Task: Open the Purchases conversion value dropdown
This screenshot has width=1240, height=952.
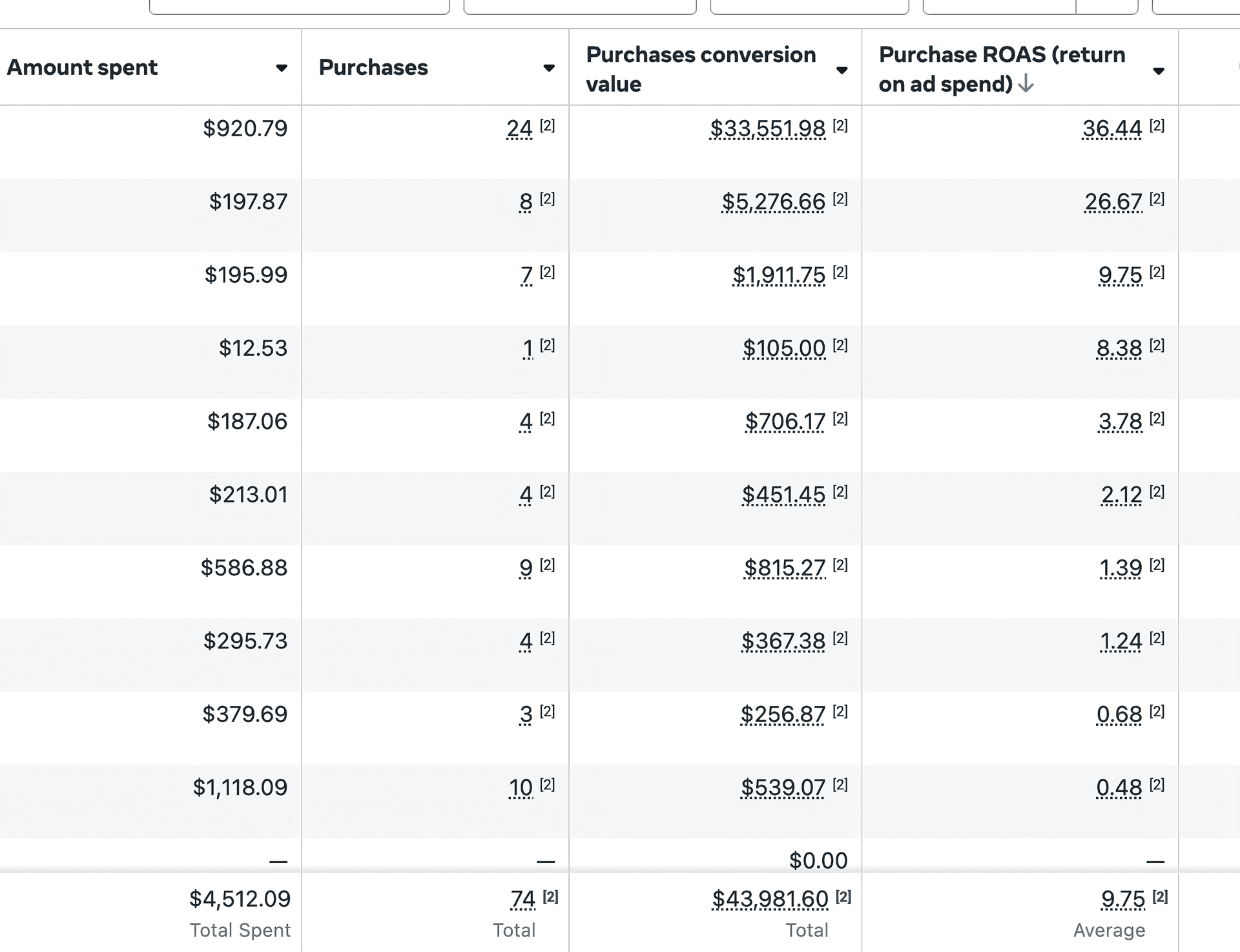Action: 842,69
